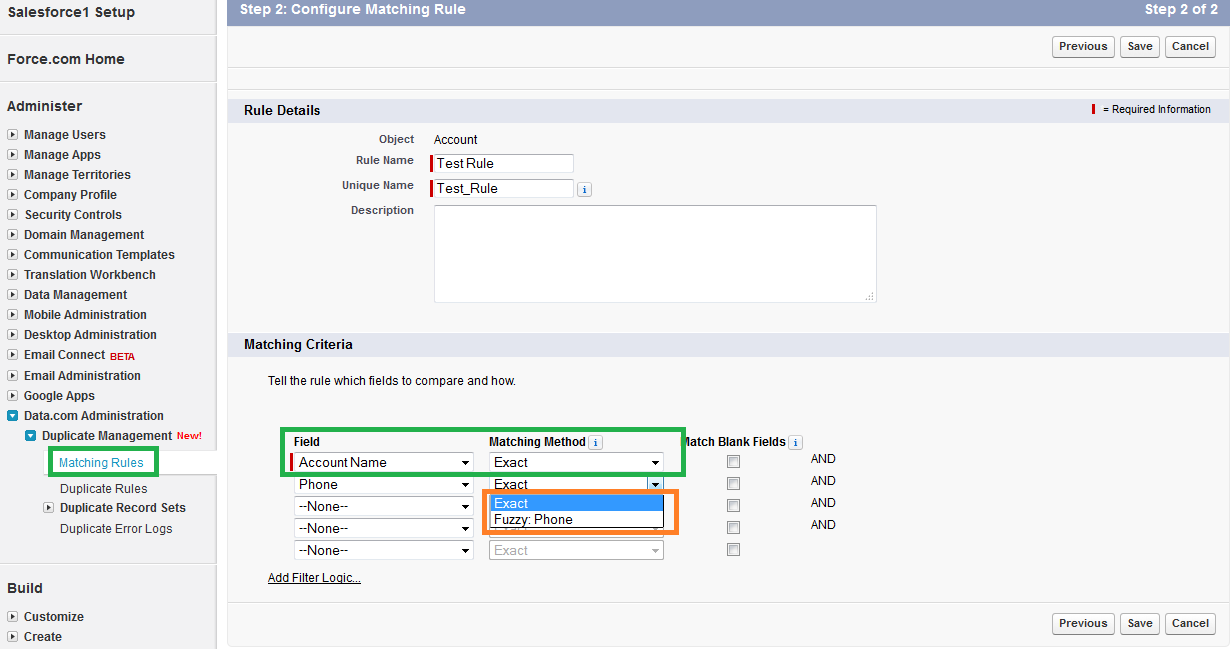Click Add Filter Logic link

[x=314, y=578]
